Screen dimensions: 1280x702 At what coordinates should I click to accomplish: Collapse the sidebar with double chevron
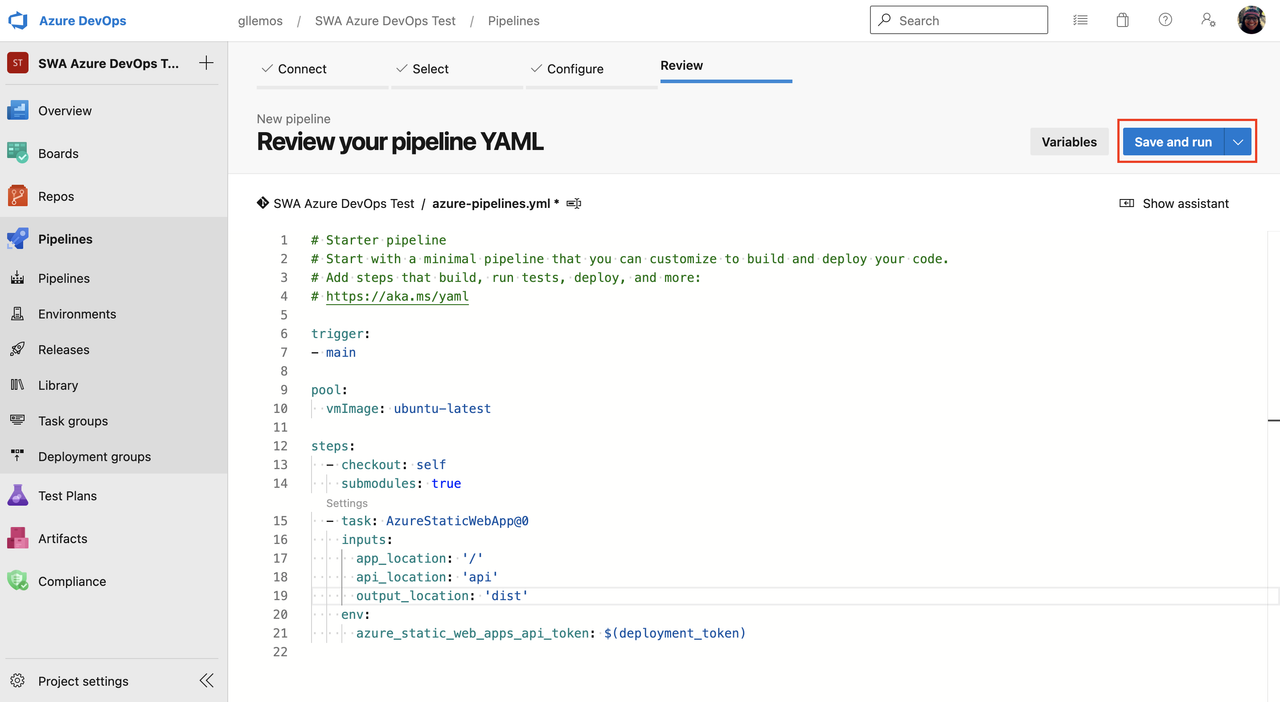click(x=206, y=681)
